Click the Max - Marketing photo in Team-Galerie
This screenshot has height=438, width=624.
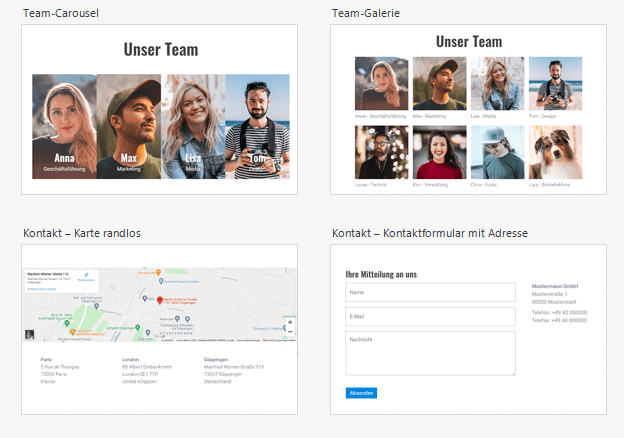(x=439, y=84)
